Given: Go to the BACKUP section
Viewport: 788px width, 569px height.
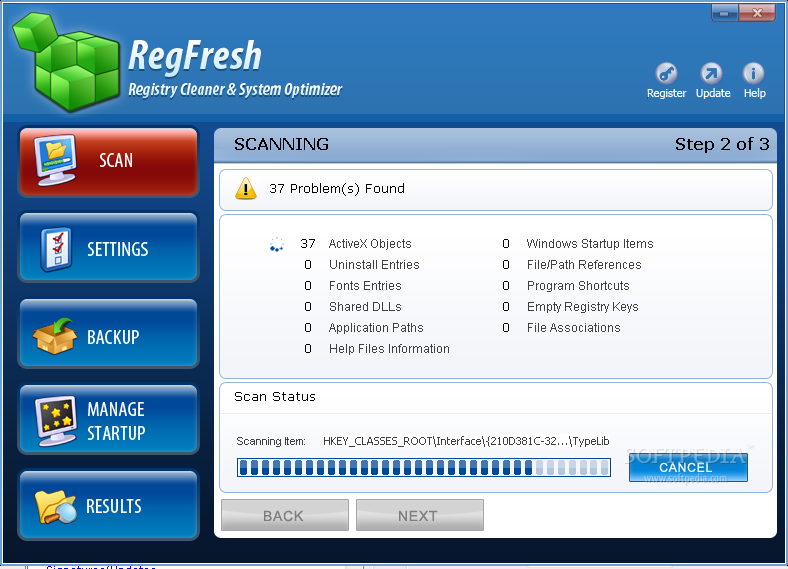Looking at the screenshot, I should pyautogui.click(x=109, y=333).
